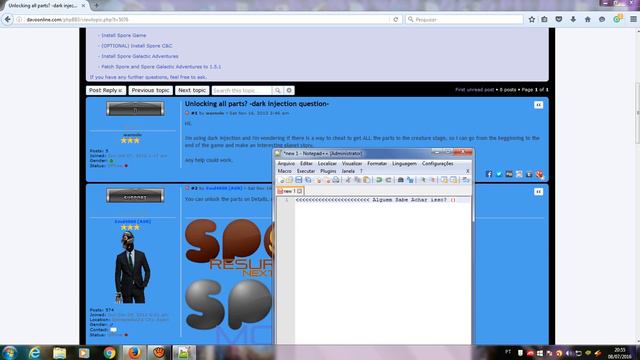Click Notepad++ Paste clipboard icon
Screen dimensions: 640x360
367,180
